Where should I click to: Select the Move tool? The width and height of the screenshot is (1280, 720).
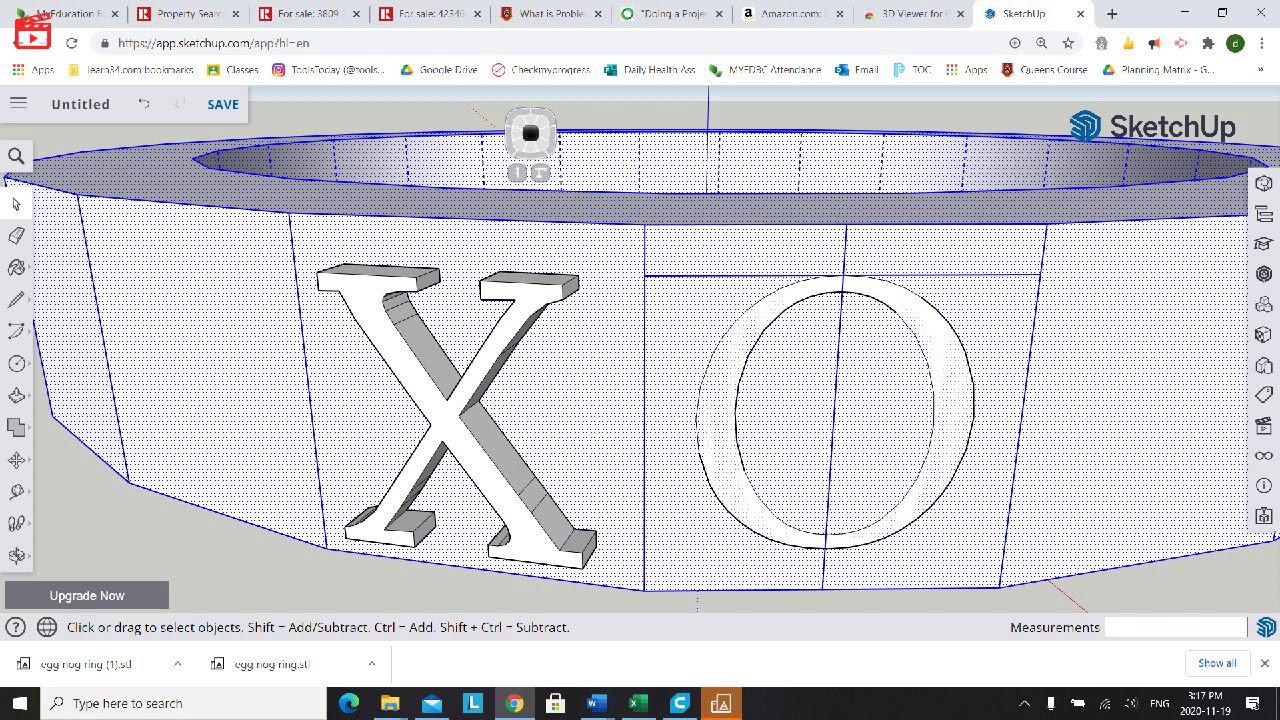click(x=16, y=460)
